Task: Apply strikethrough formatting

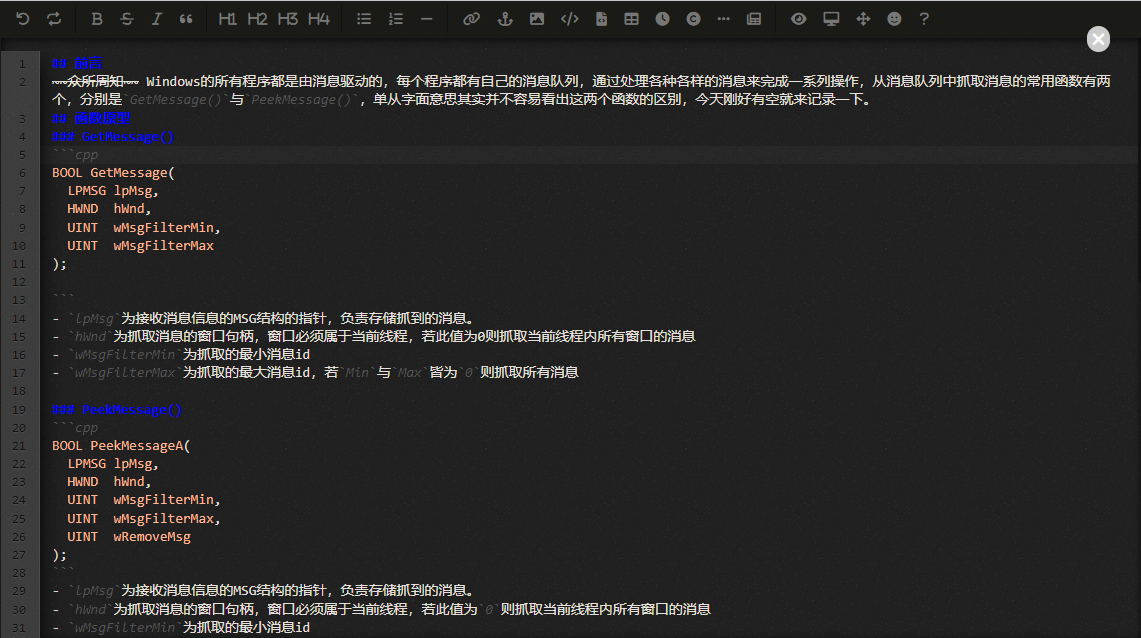Action: coord(126,18)
